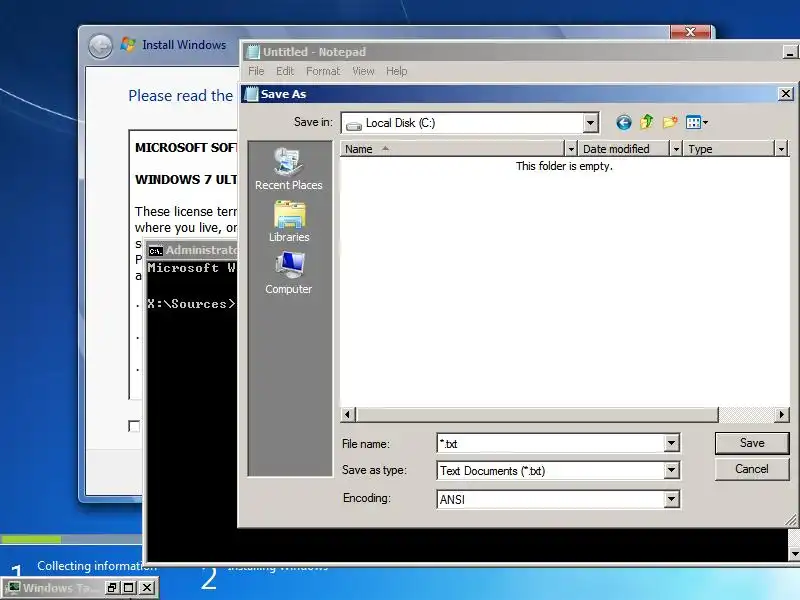Expand the Save as type dropdown
This screenshot has height=600, width=800.
tap(671, 470)
